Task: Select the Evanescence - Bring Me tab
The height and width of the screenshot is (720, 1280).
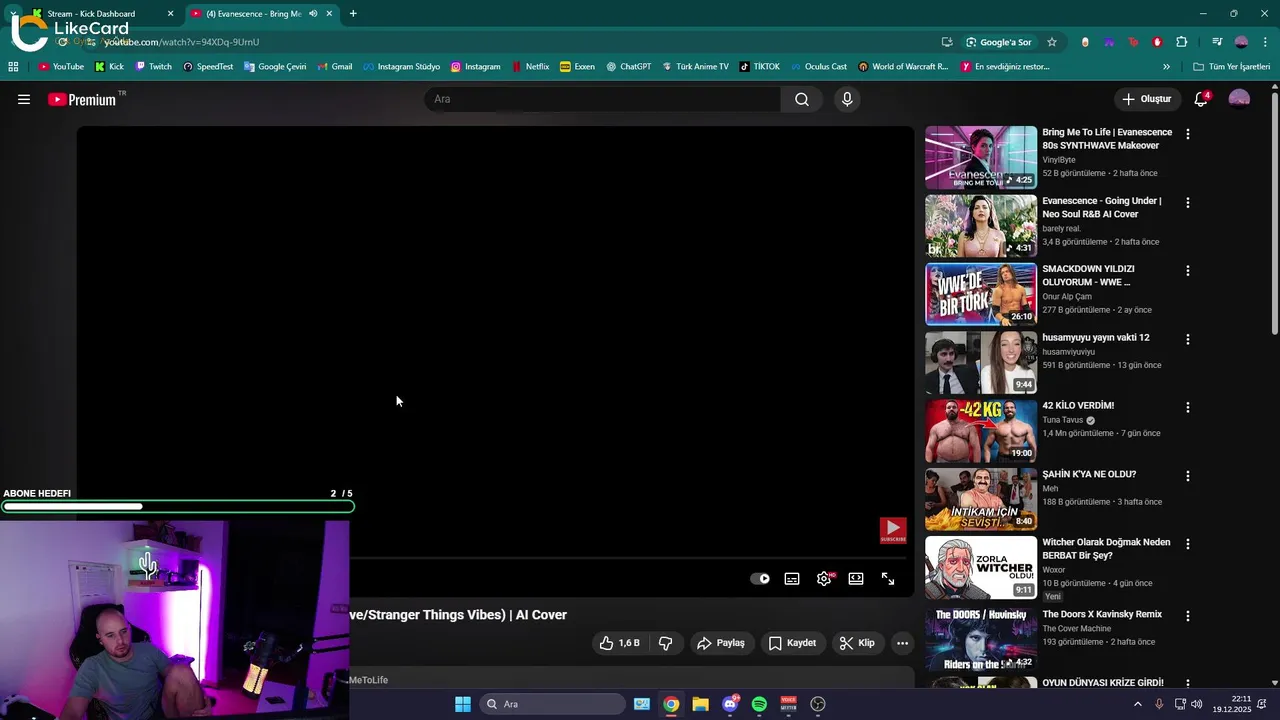Action: 253,14
